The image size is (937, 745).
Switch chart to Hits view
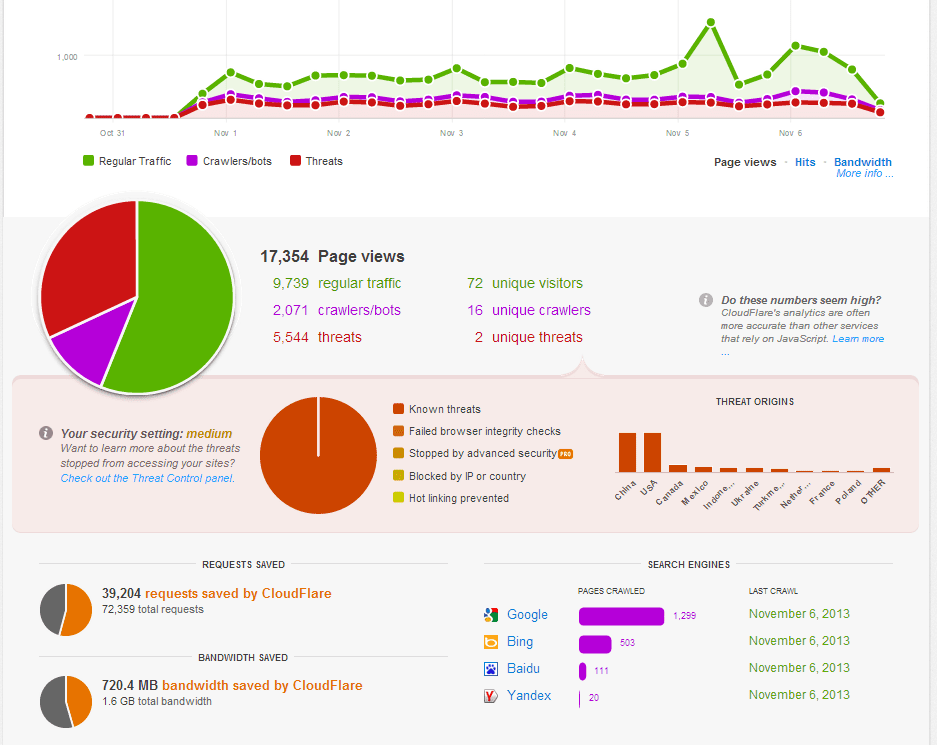tap(805, 162)
